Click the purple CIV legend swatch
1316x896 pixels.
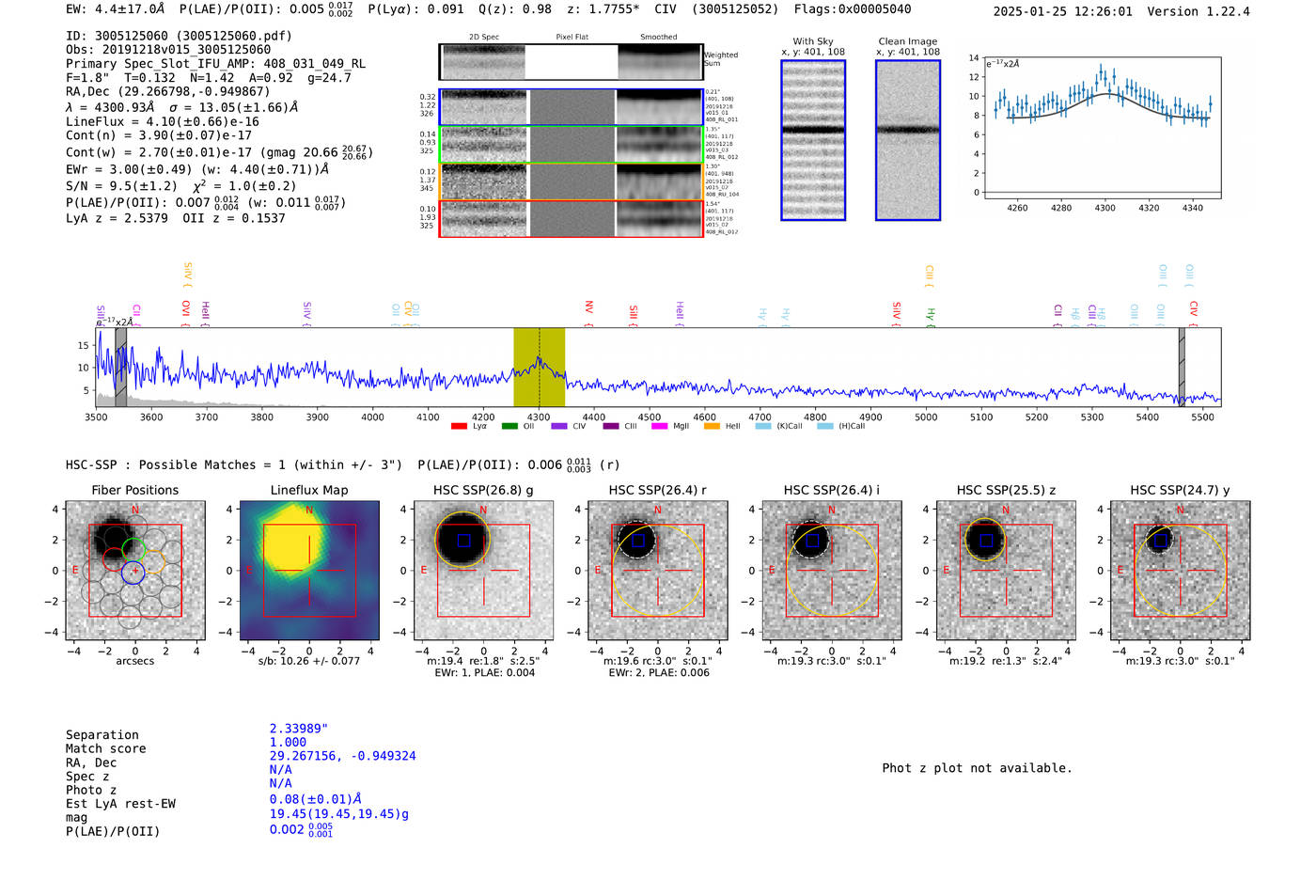pyautogui.click(x=559, y=426)
